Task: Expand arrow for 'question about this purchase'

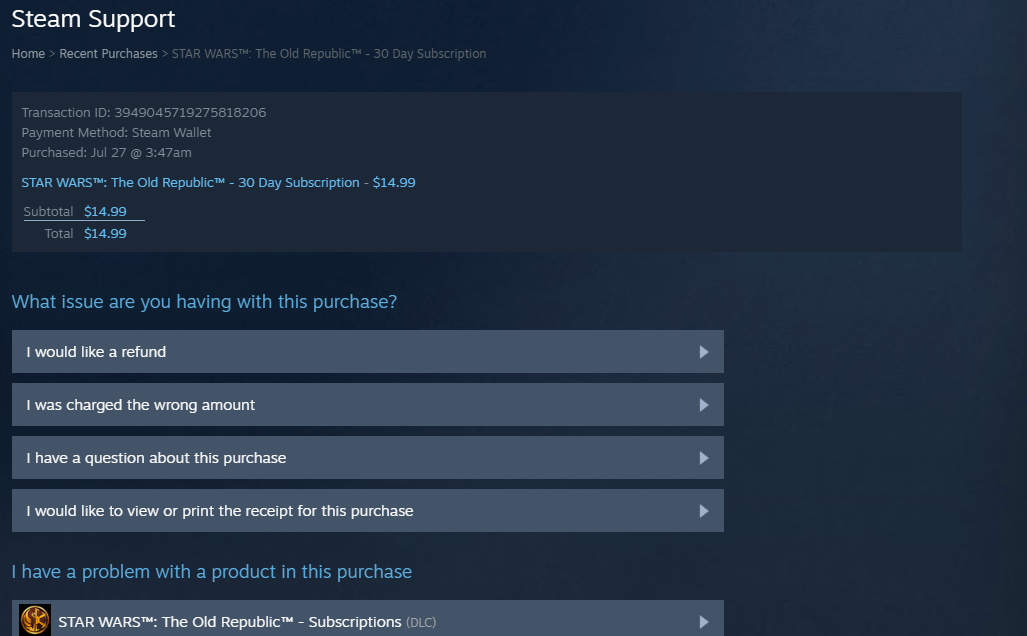Action: click(x=704, y=458)
